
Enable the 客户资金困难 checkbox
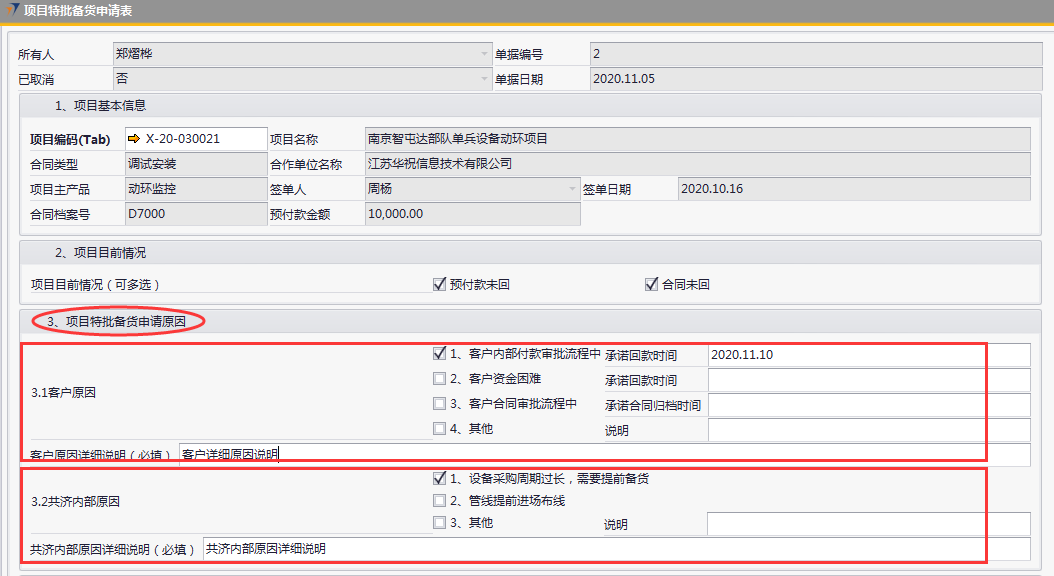pos(439,379)
